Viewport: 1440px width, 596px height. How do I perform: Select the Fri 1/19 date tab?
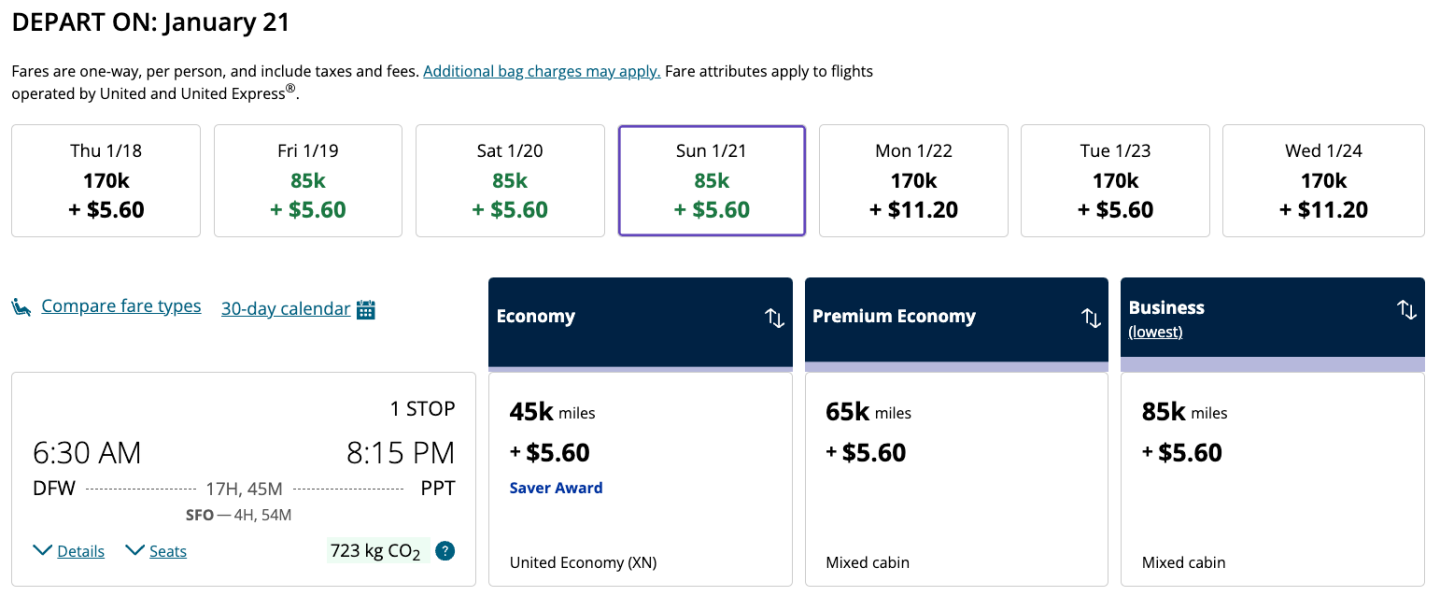[x=308, y=181]
